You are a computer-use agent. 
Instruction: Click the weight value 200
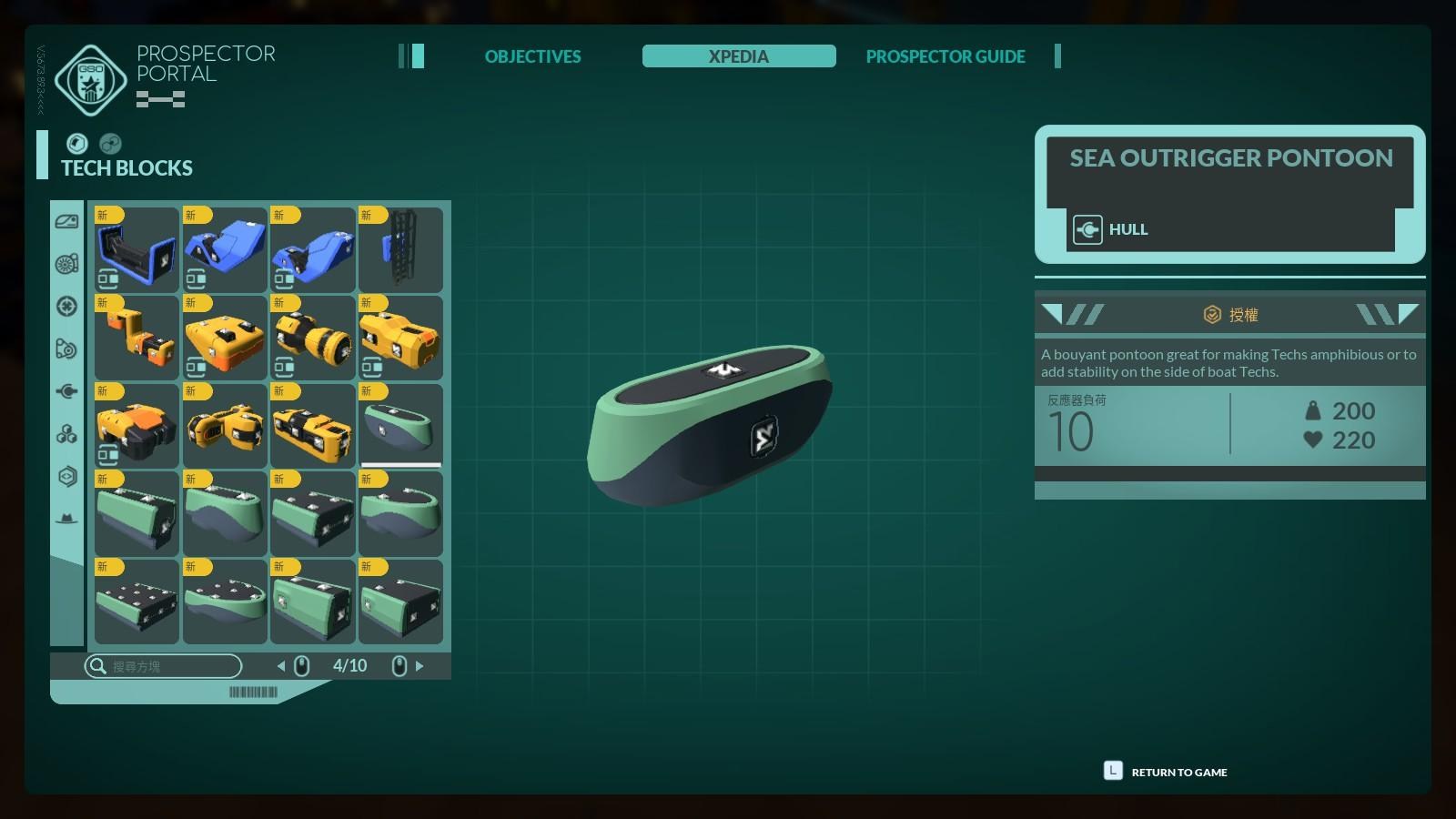coord(1353,411)
